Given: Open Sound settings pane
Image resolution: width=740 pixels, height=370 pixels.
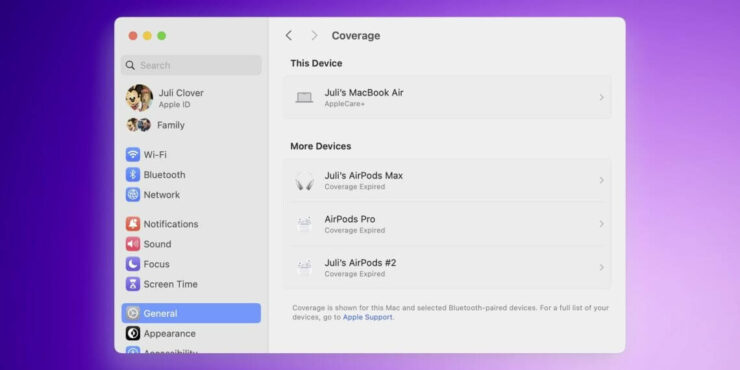Looking at the screenshot, I should [x=191, y=244].
